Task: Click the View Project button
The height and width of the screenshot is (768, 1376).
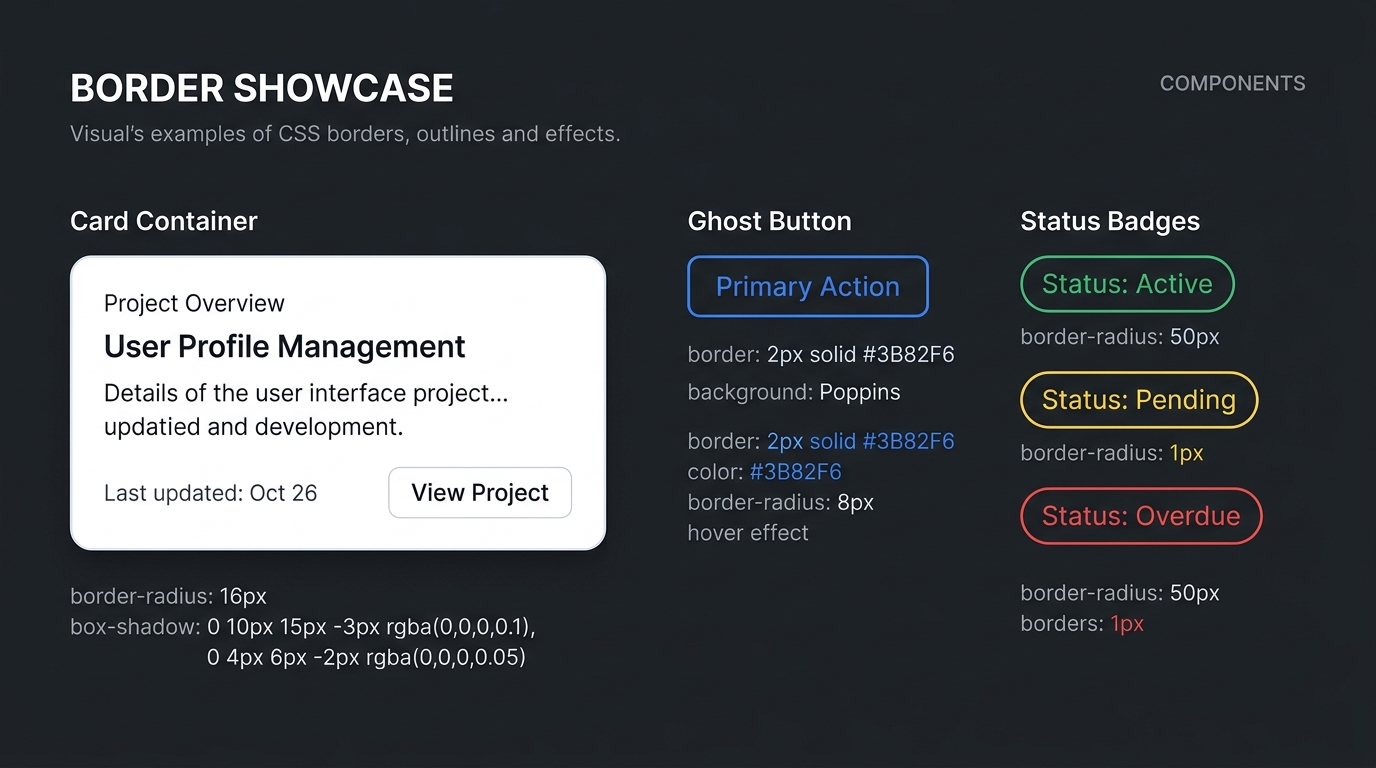Action: [480, 493]
